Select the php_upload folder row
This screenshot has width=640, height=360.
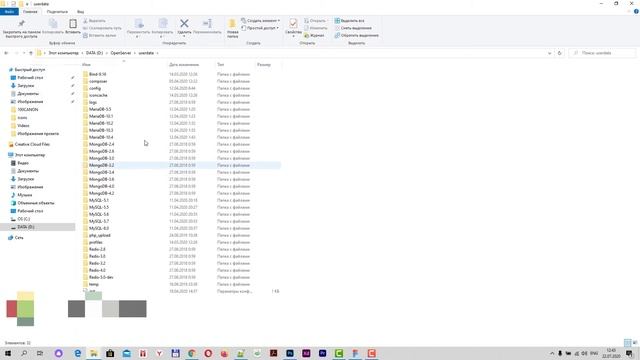coord(181,235)
